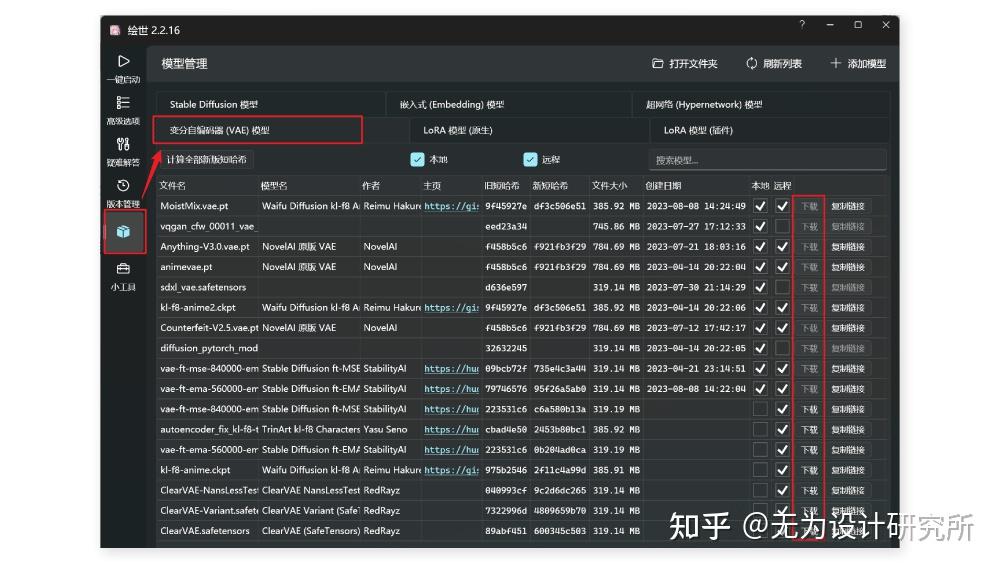Sort by the creation date column header
The width and height of the screenshot is (1000, 568).
tap(663, 186)
